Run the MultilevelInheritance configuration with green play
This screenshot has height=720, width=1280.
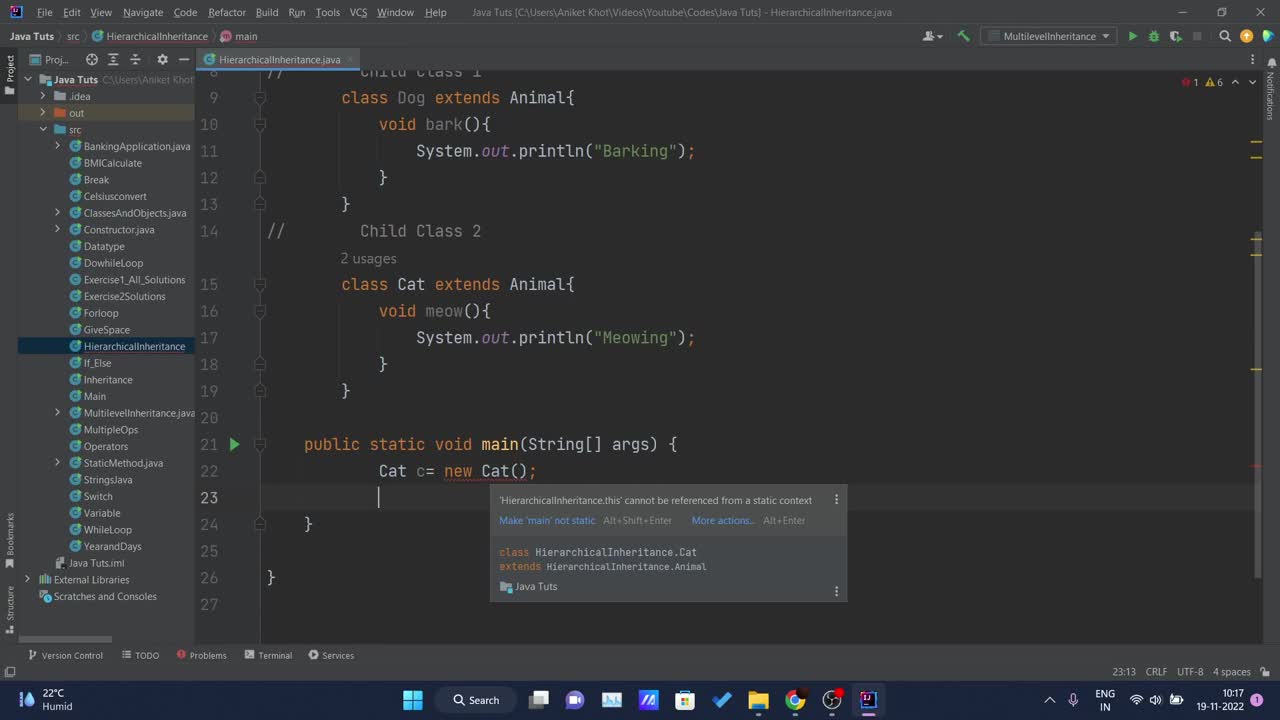click(x=1132, y=36)
